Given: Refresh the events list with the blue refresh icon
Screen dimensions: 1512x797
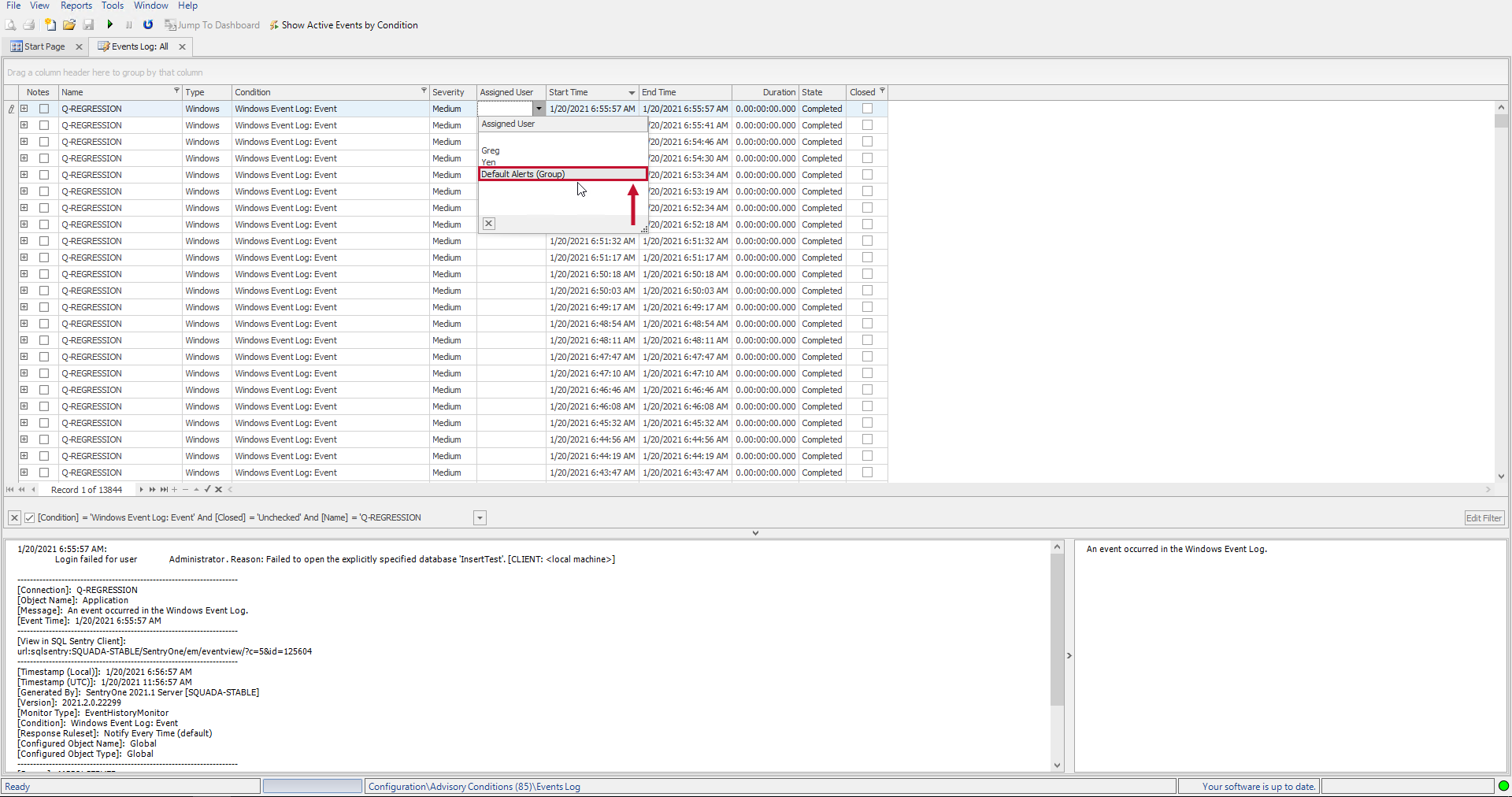Looking at the screenshot, I should point(148,24).
